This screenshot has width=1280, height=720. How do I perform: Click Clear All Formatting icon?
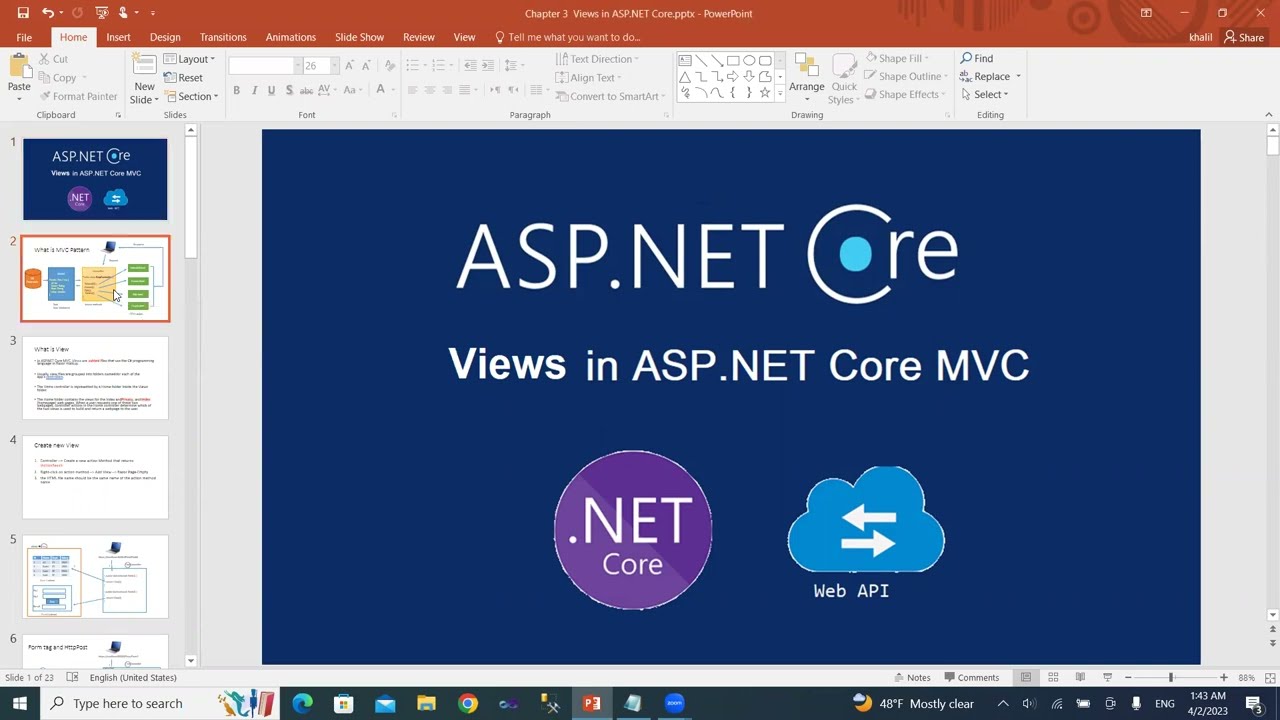click(x=388, y=65)
